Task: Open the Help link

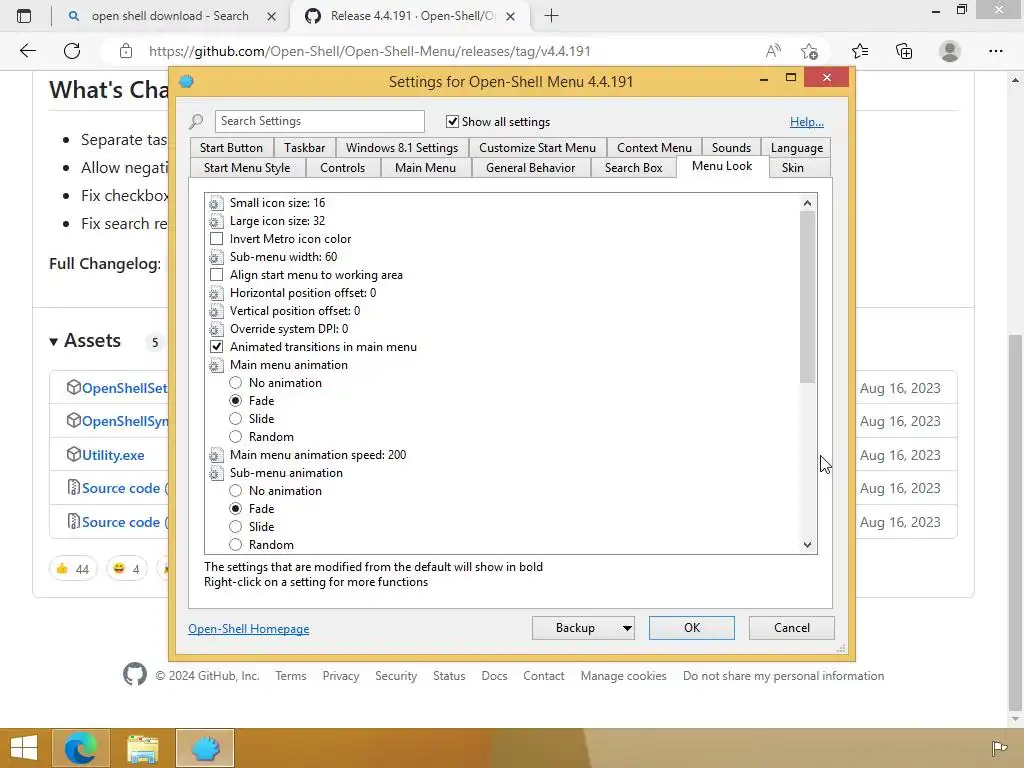Action: [807, 122]
